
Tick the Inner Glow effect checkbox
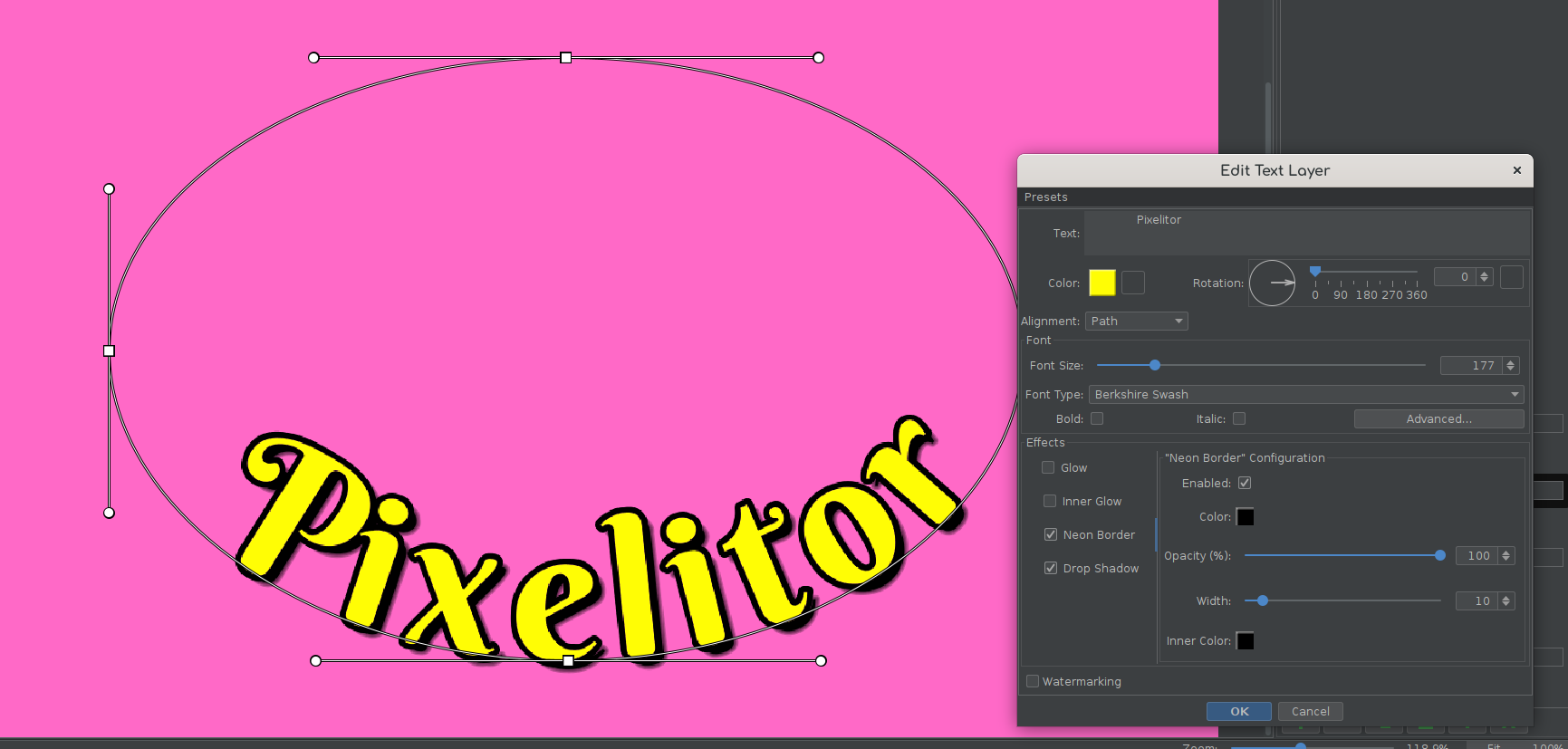click(1050, 501)
